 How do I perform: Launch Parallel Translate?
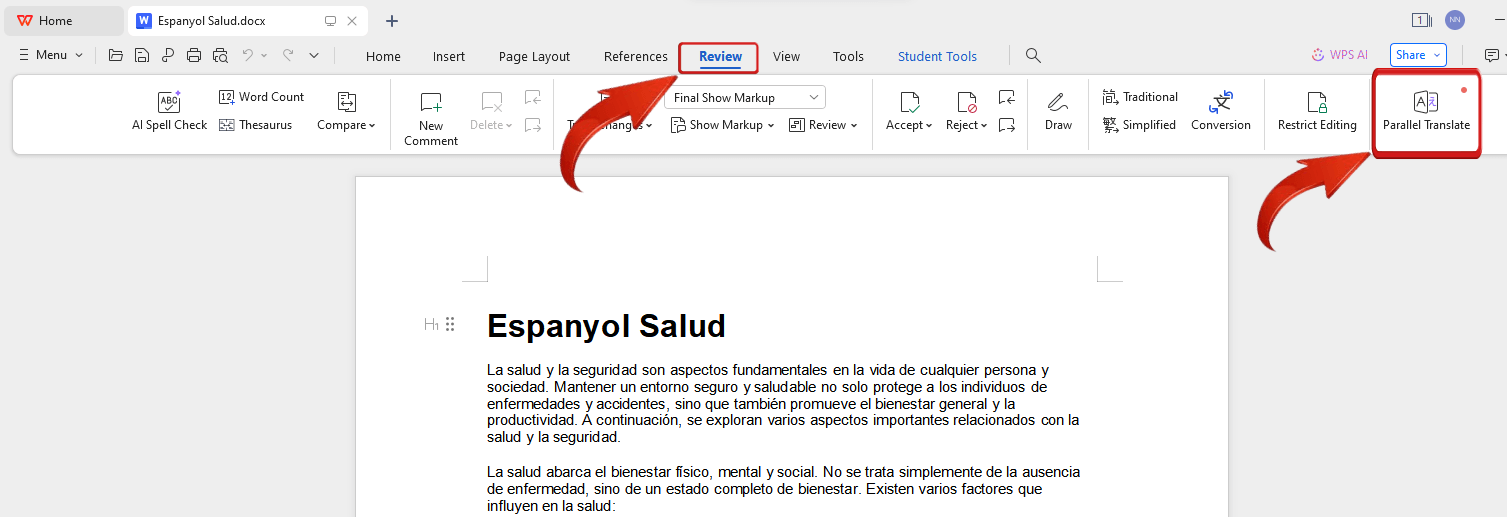[1426, 111]
